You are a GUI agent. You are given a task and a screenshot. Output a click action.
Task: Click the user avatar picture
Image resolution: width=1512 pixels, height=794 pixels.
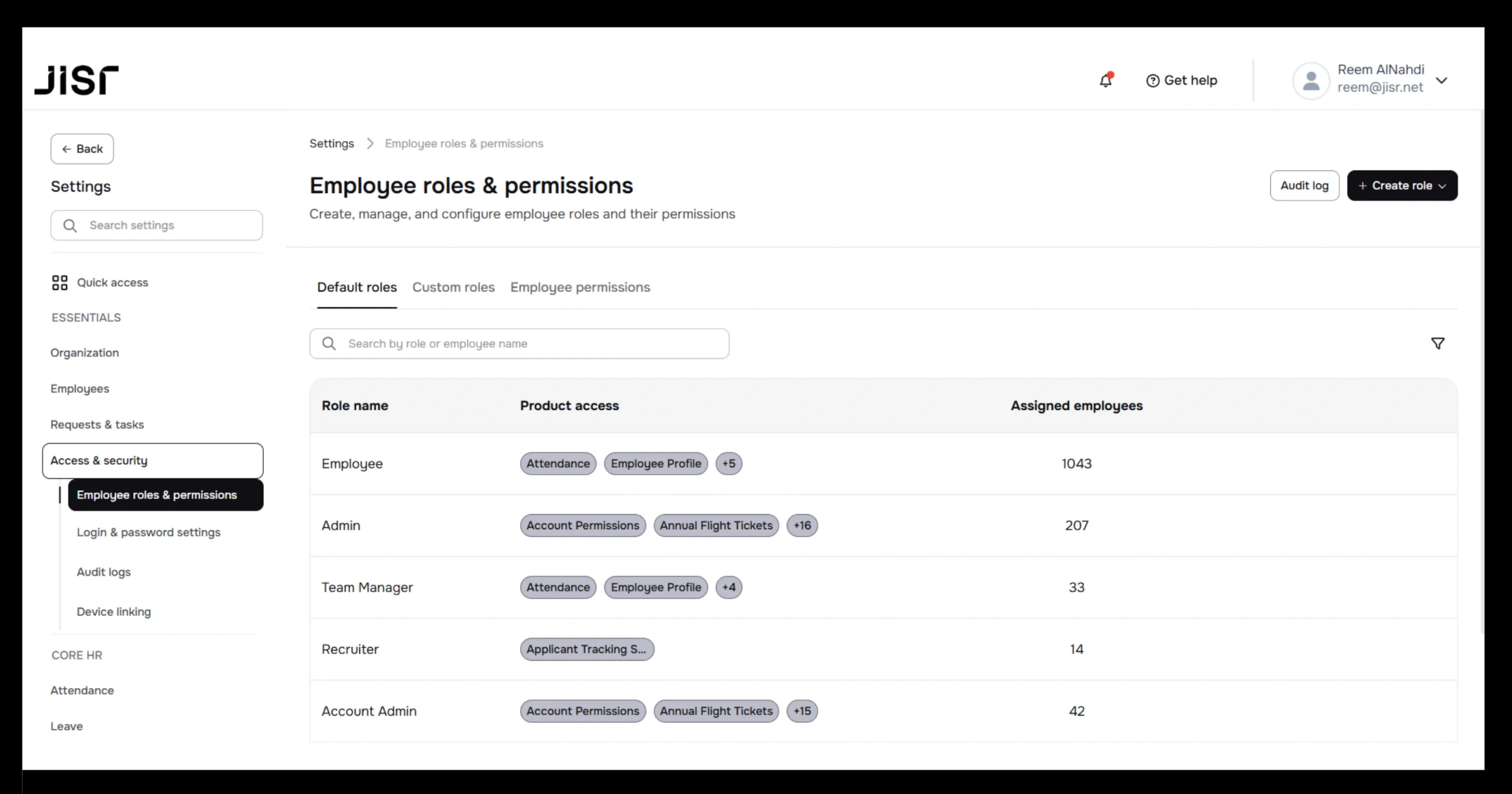coord(1312,80)
